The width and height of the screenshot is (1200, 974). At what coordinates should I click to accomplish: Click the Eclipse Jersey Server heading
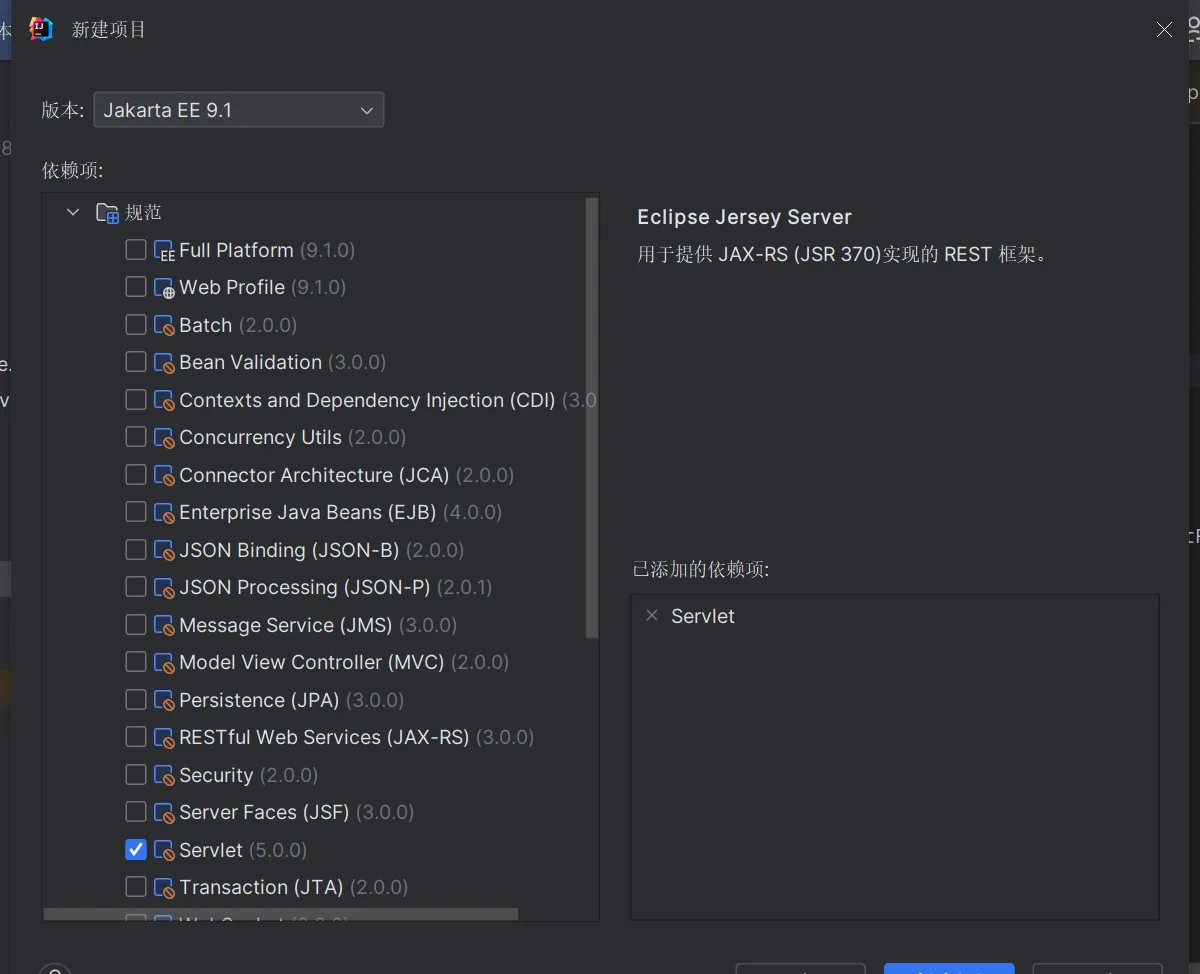coord(744,217)
